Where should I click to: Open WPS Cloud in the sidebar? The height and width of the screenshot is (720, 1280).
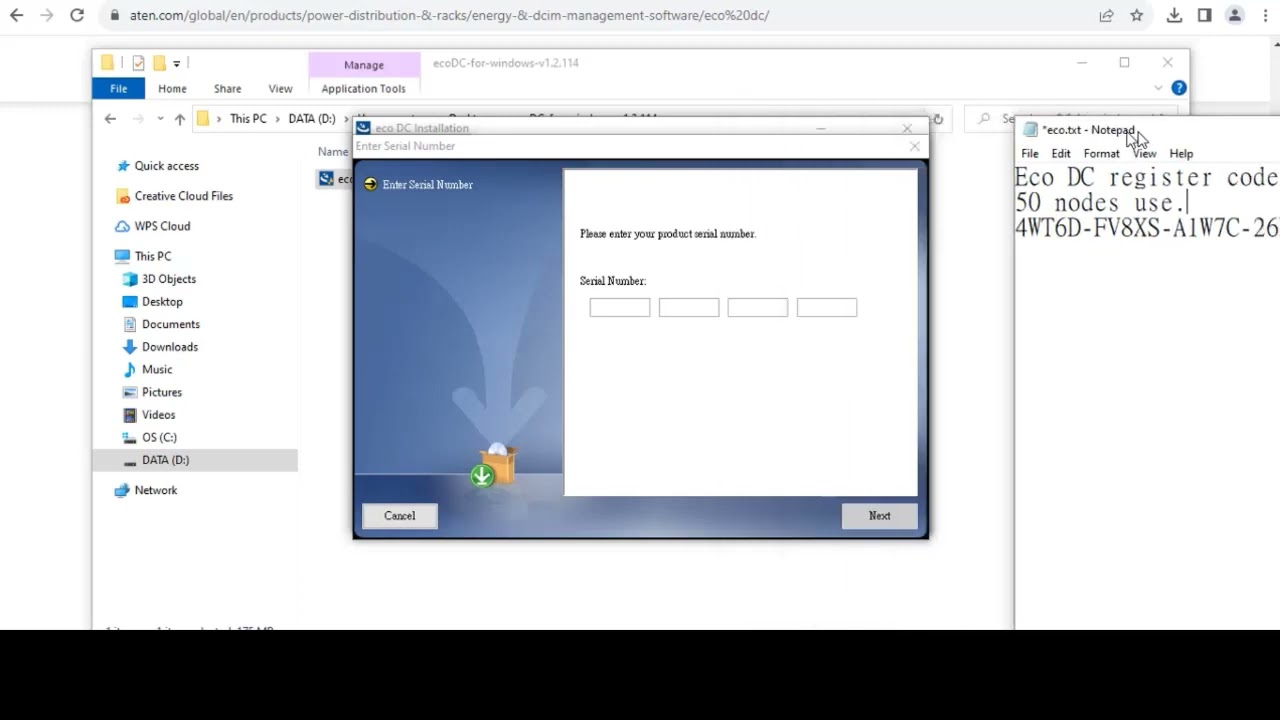coord(162,226)
